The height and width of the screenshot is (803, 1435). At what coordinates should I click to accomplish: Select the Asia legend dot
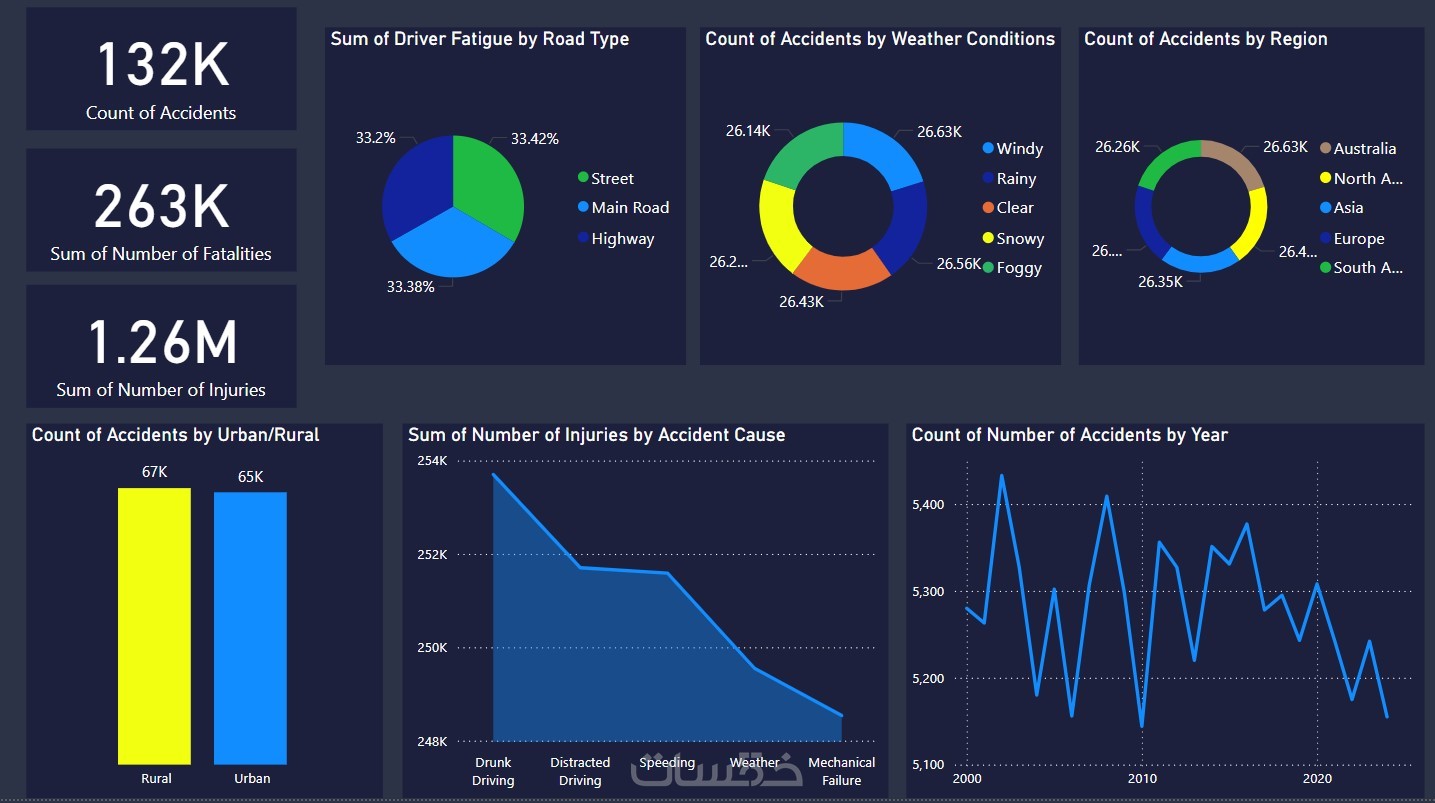[x=1325, y=208]
